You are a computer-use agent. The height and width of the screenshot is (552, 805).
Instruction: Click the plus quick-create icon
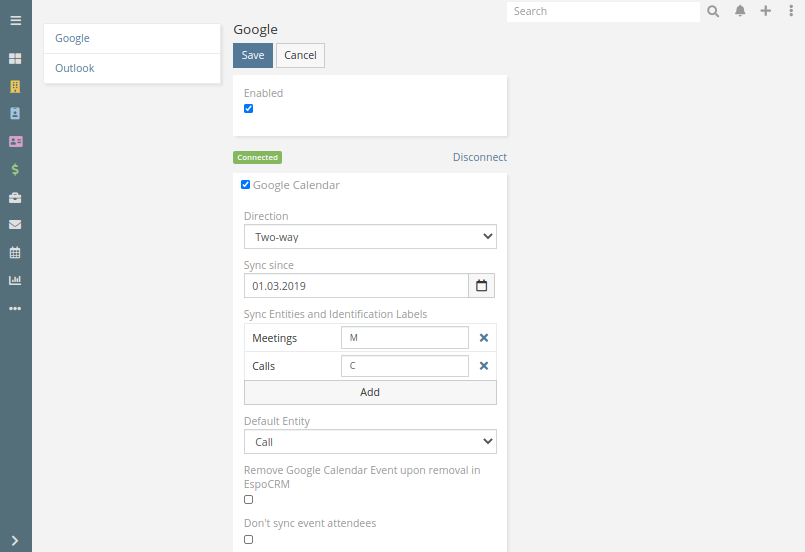pos(765,11)
